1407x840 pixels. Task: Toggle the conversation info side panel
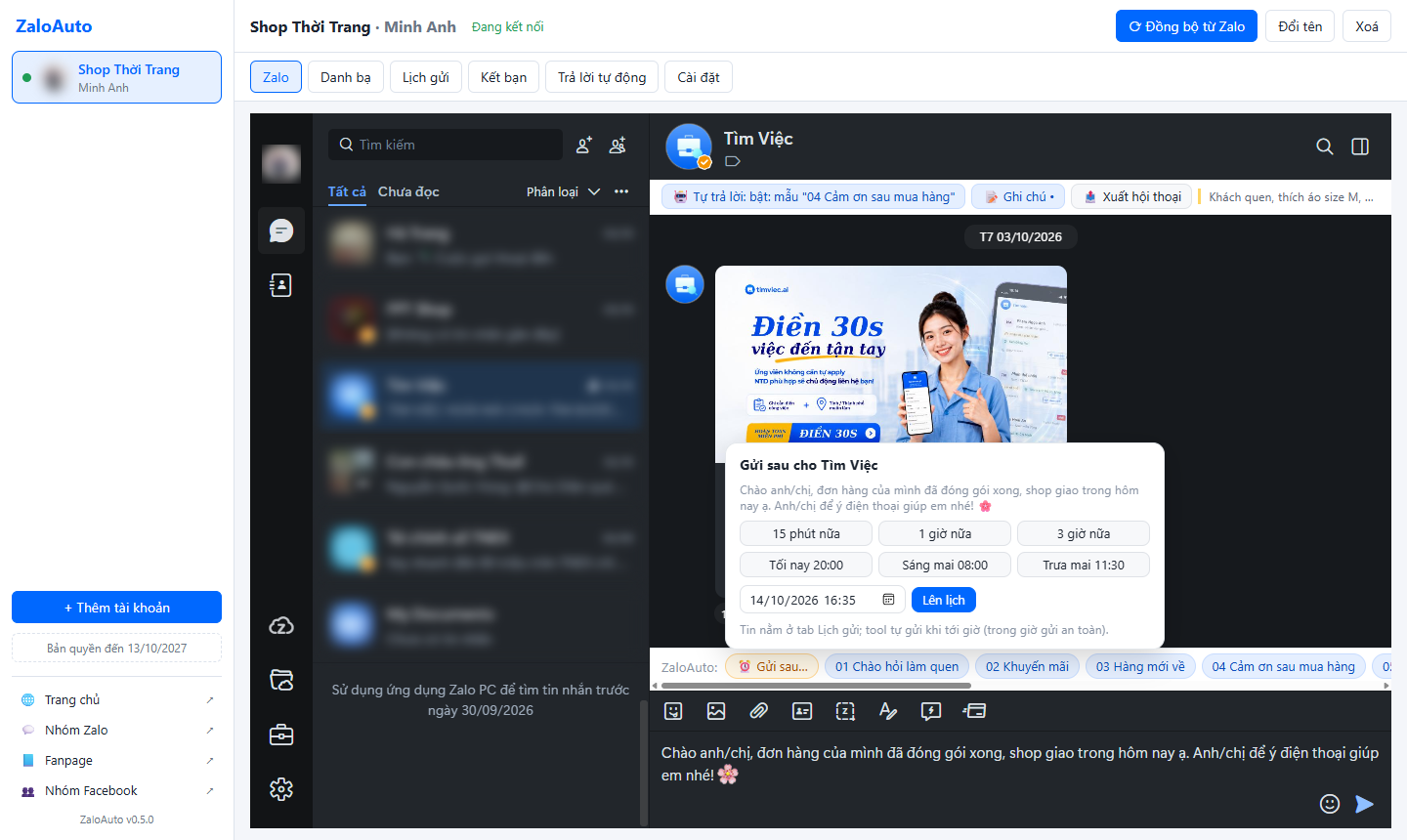[x=1360, y=147]
